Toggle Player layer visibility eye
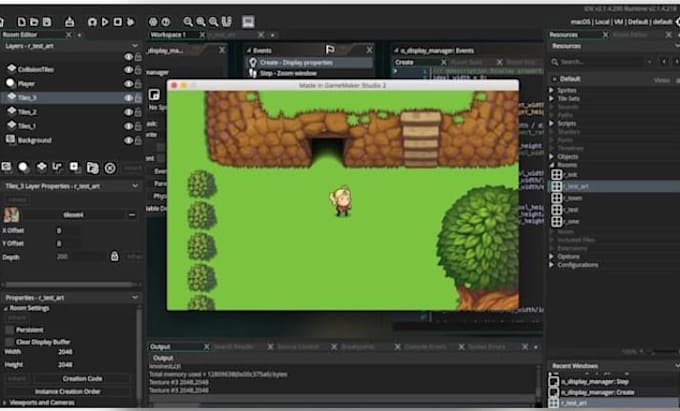Viewport: 680px width, 411px height. pos(128,84)
